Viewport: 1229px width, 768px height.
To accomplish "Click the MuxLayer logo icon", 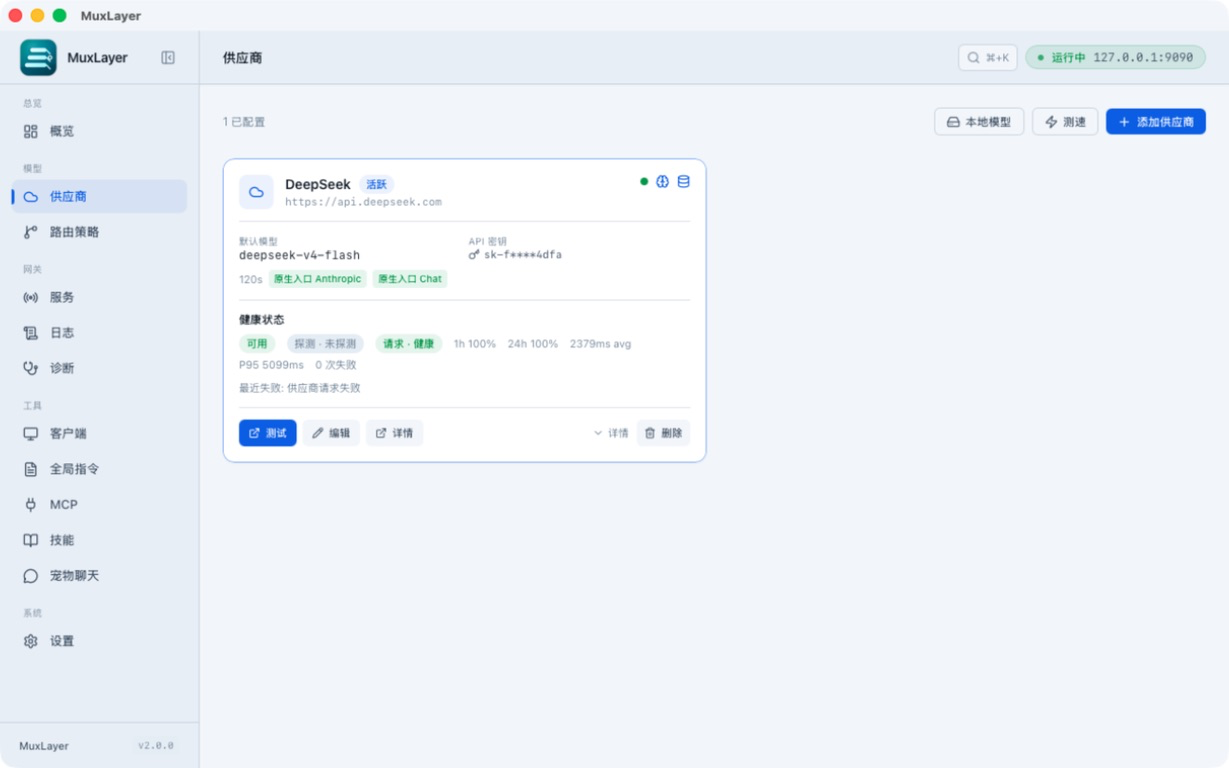I will click(38, 58).
